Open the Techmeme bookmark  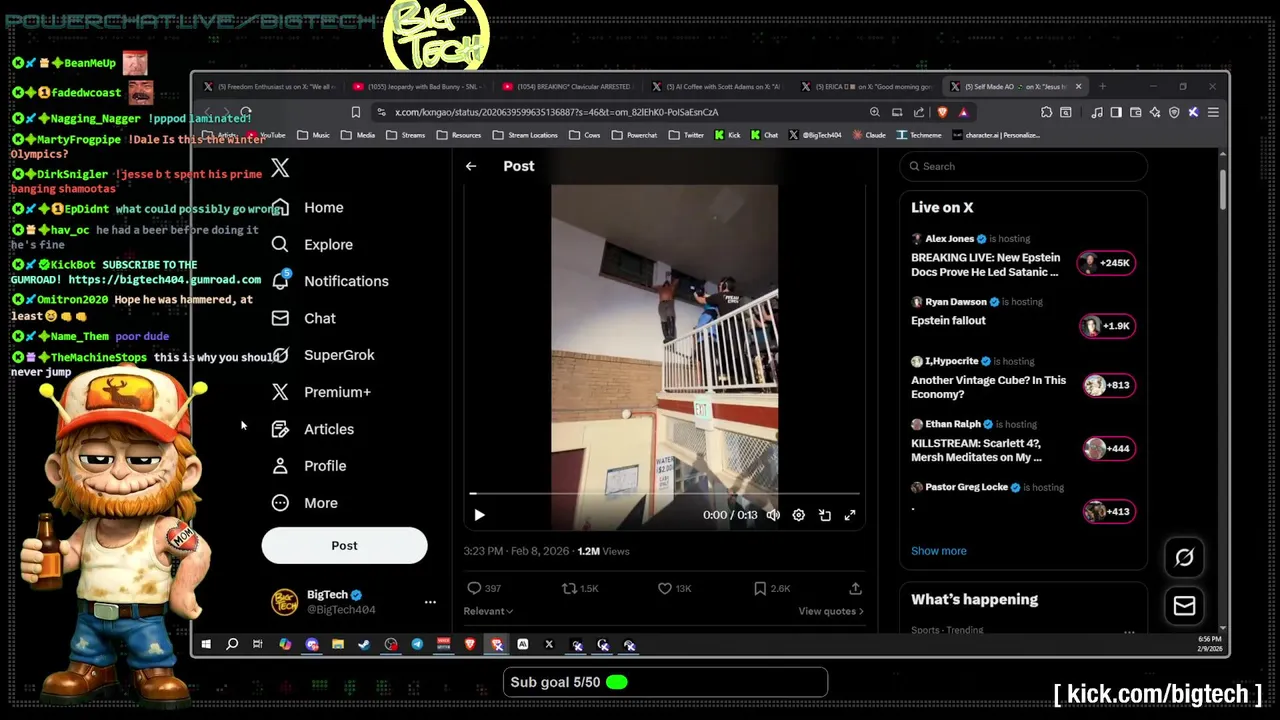tap(919, 135)
